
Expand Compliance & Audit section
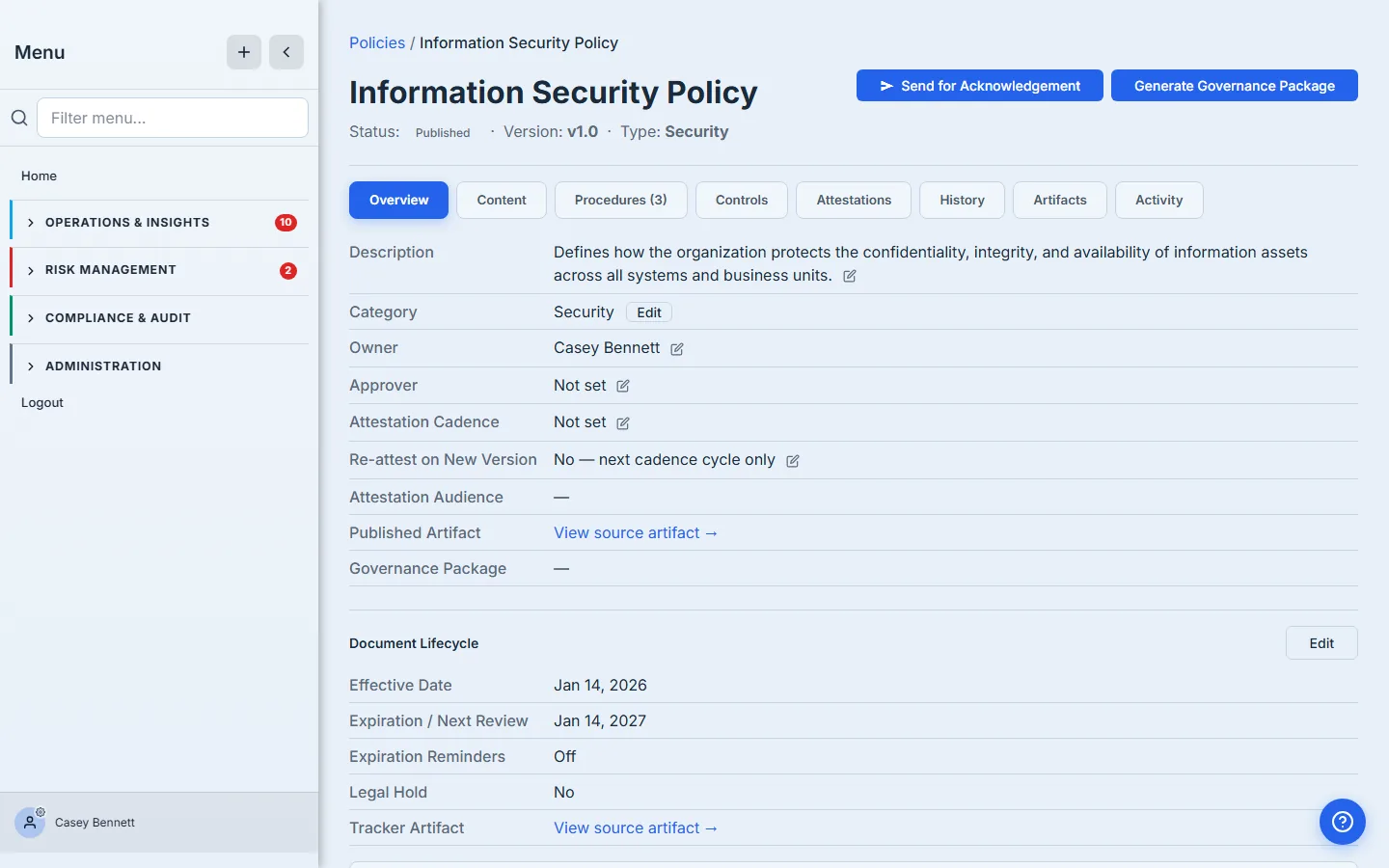click(x=160, y=318)
